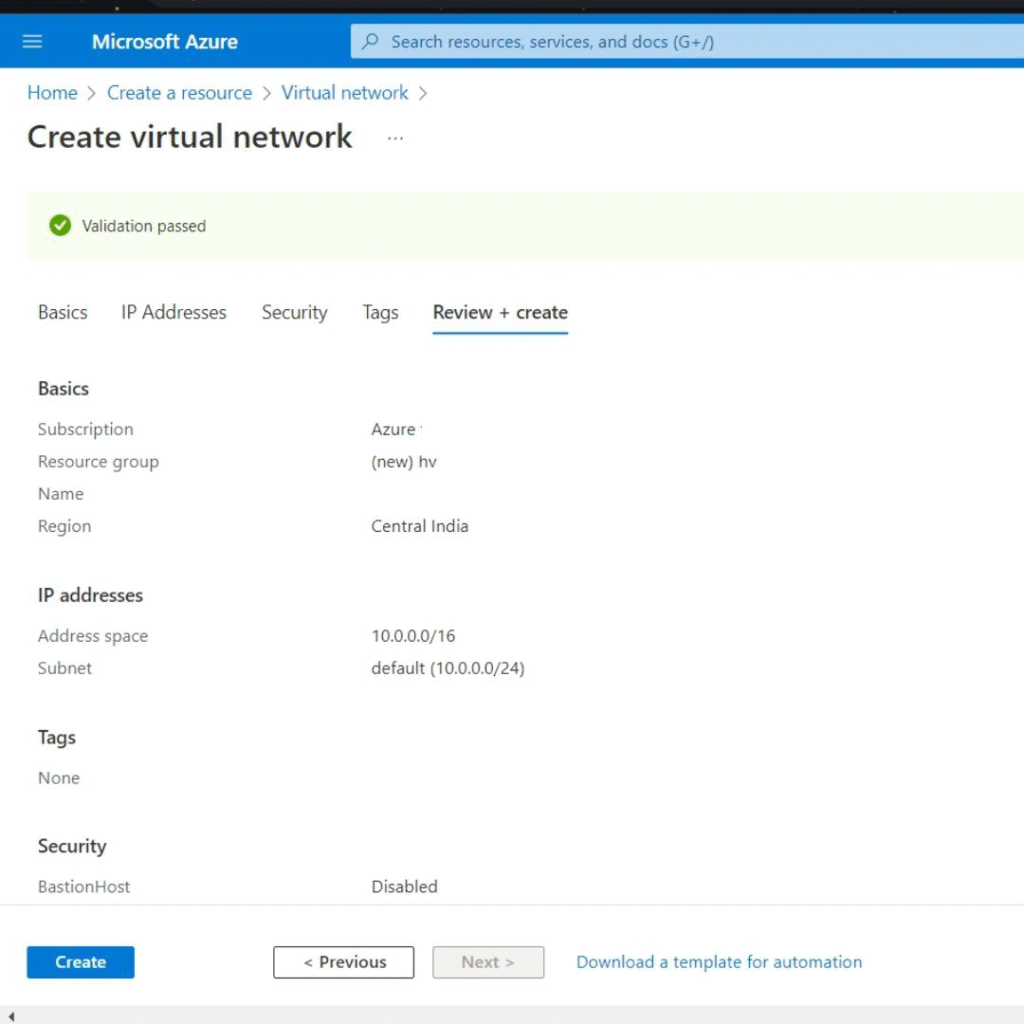Click the BastionHost label
The width and height of the screenshot is (1024, 1024).
point(84,887)
